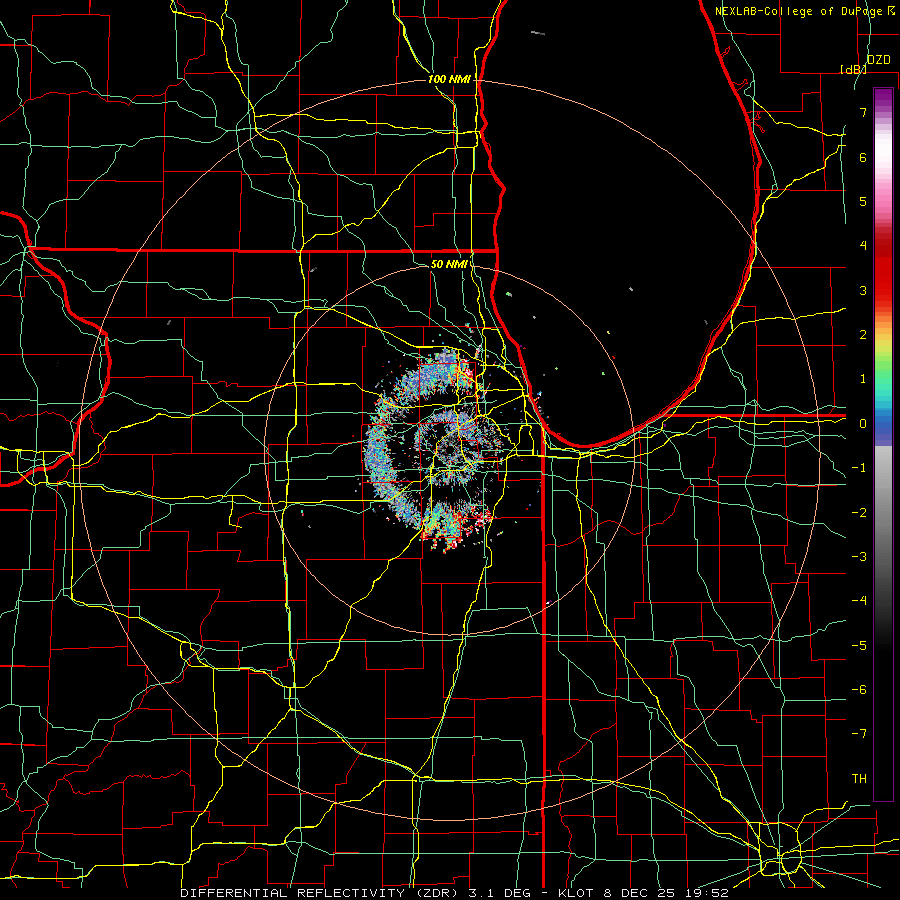
Task: Click the '100 NMI' range ring label
Action: (x=449, y=79)
